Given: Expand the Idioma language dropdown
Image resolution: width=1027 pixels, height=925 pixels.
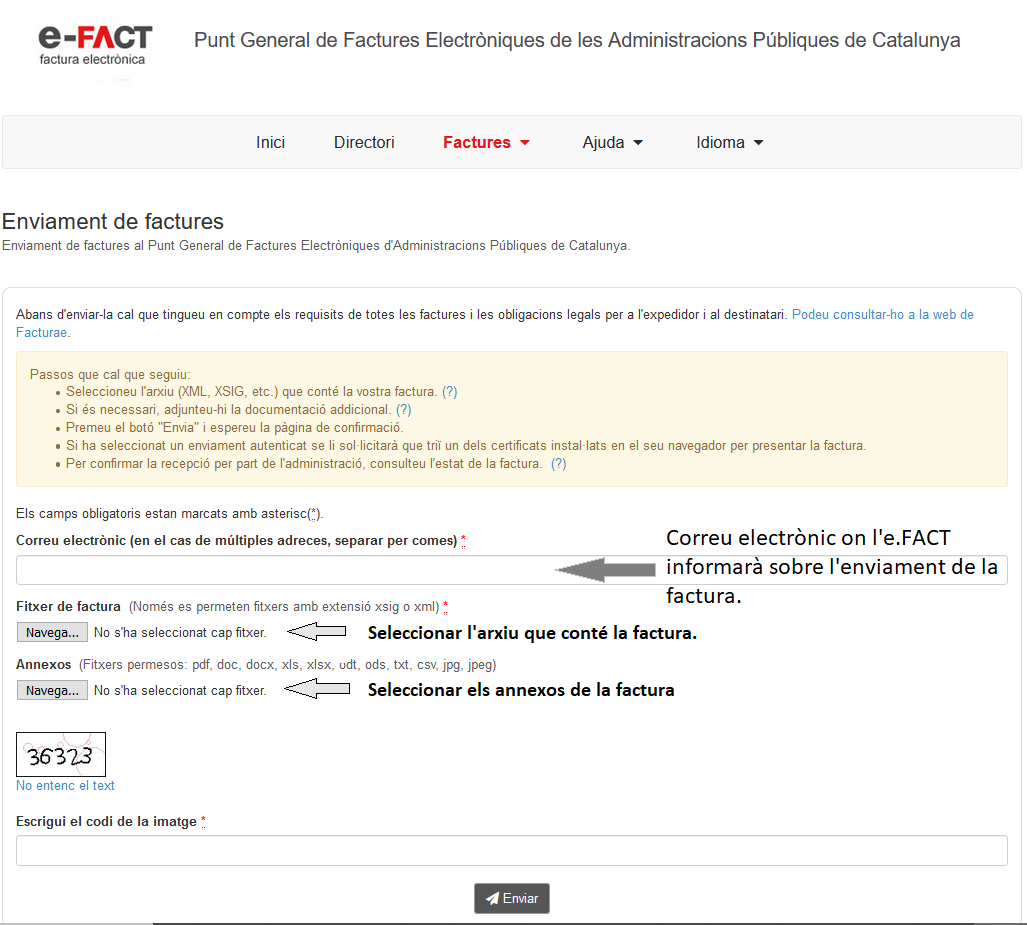Looking at the screenshot, I should [729, 143].
